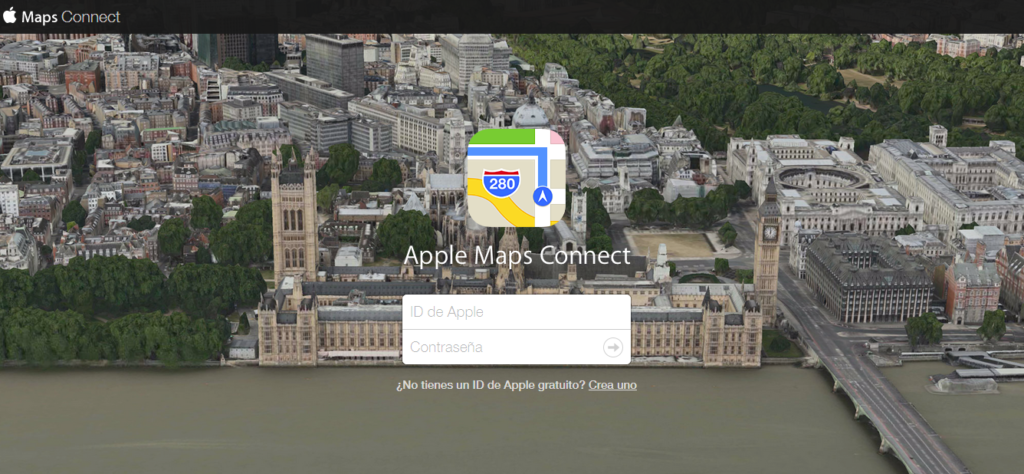Viewport: 1024px width, 474px height.
Task: Submit login with the arrow button
Action: (613, 347)
